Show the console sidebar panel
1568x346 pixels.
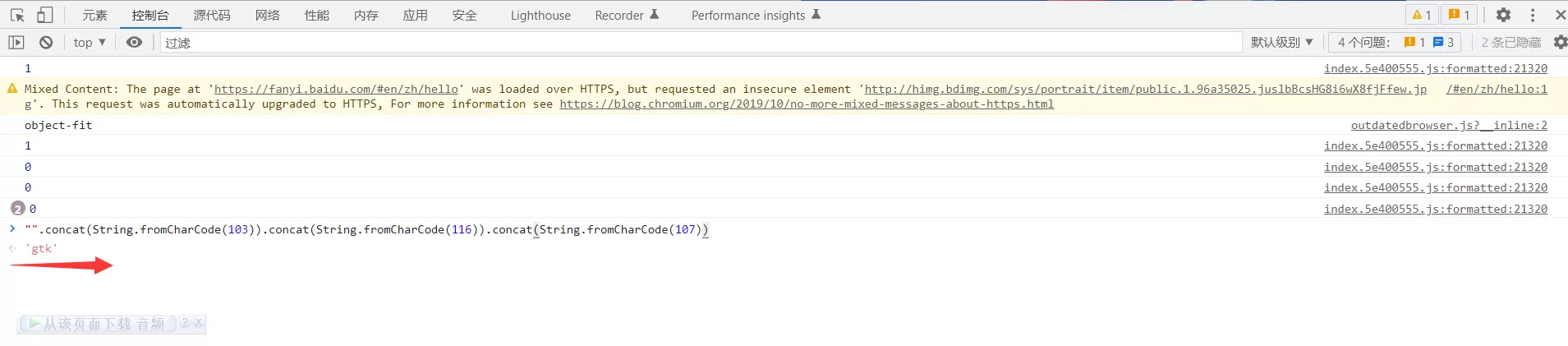[x=16, y=43]
